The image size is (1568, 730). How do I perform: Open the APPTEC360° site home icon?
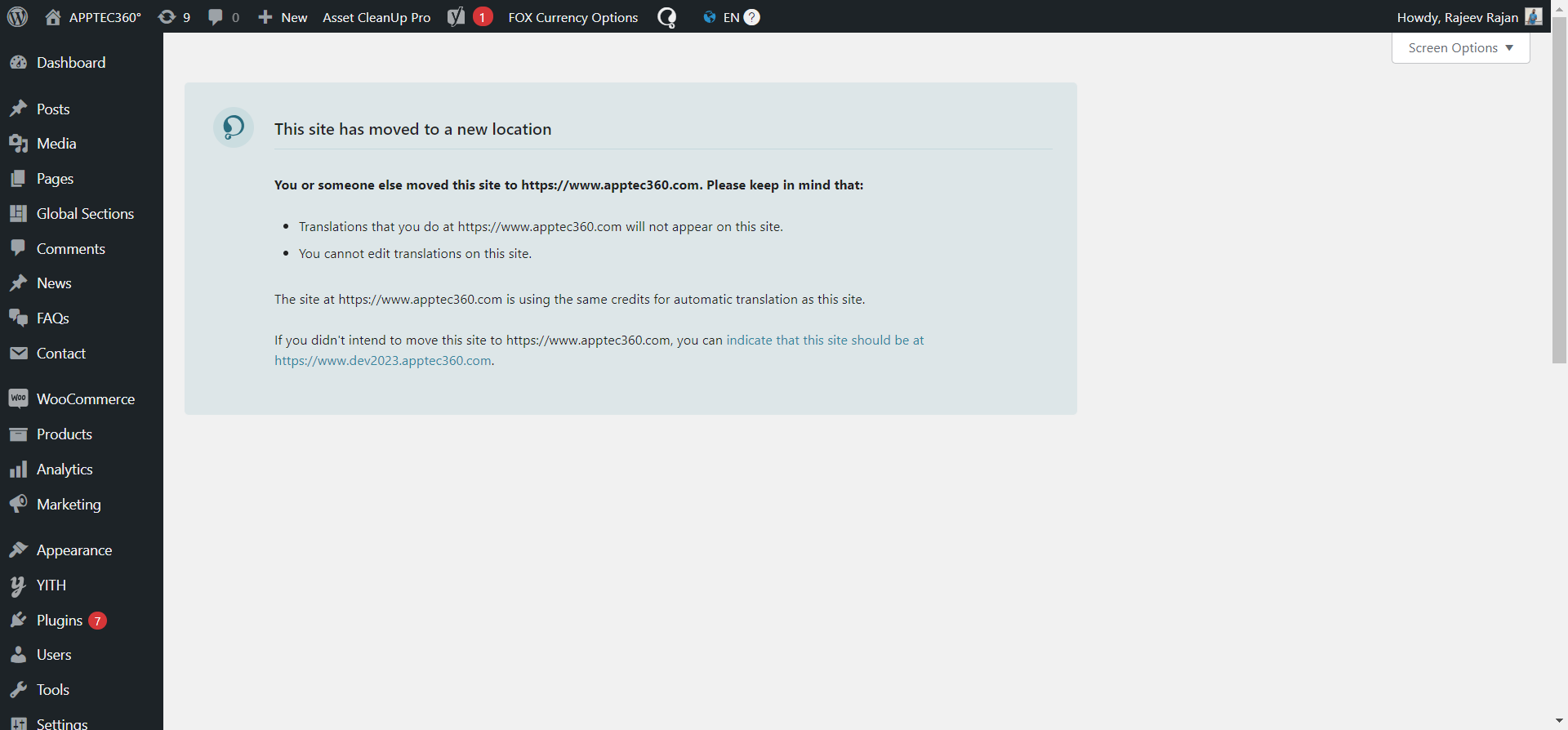click(53, 17)
